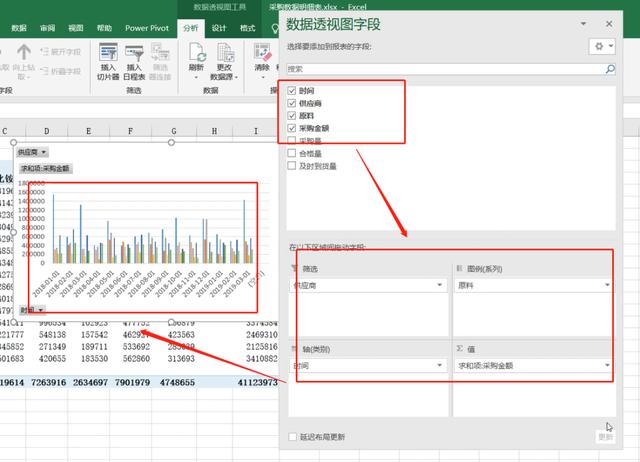The width and height of the screenshot is (640, 462).
Task: Select column G header
Action: pos(173,131)
